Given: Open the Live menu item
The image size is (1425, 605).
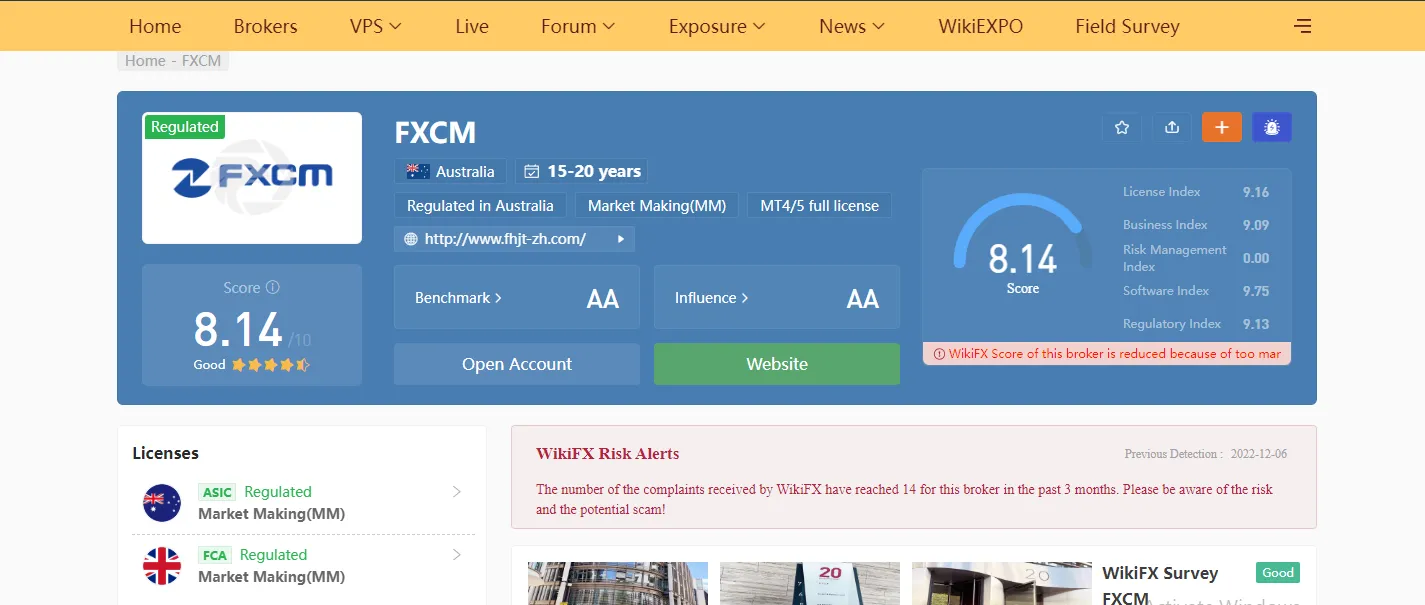Looking at the screenshot, I should pyautogui.click(x=472, y=26).
